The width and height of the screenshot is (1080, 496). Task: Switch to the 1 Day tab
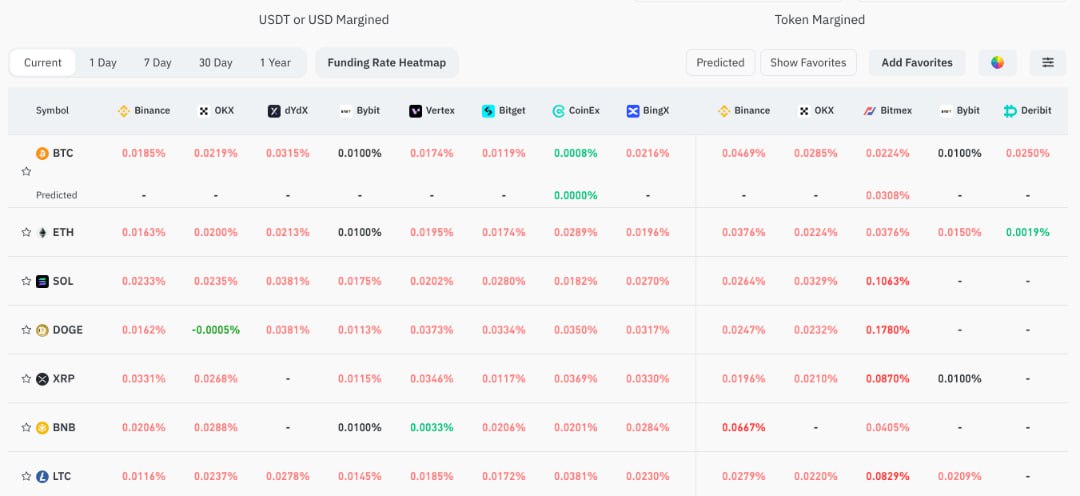(x=103, y=63)
